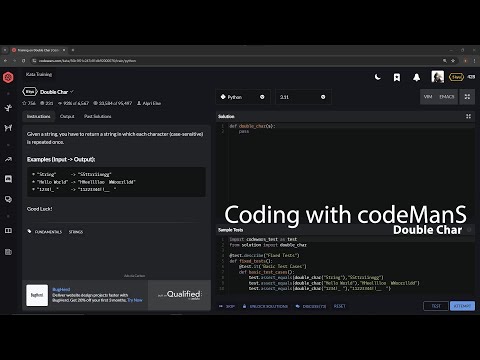The width and height of the screenshot is (480, 360).
Task: Click the RESET button
Action: [339, 306]
